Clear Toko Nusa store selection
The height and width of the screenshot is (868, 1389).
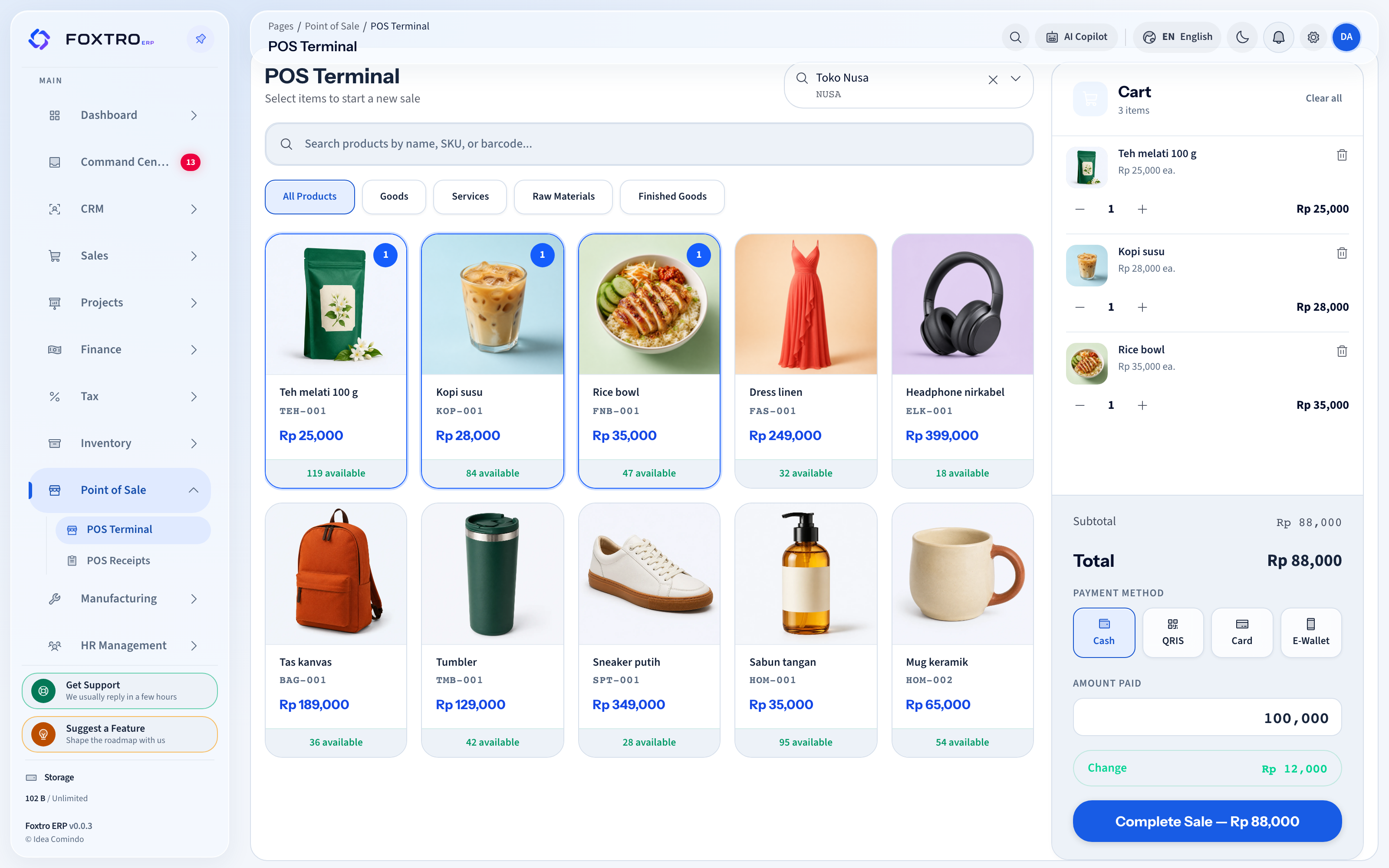[993, 80]
